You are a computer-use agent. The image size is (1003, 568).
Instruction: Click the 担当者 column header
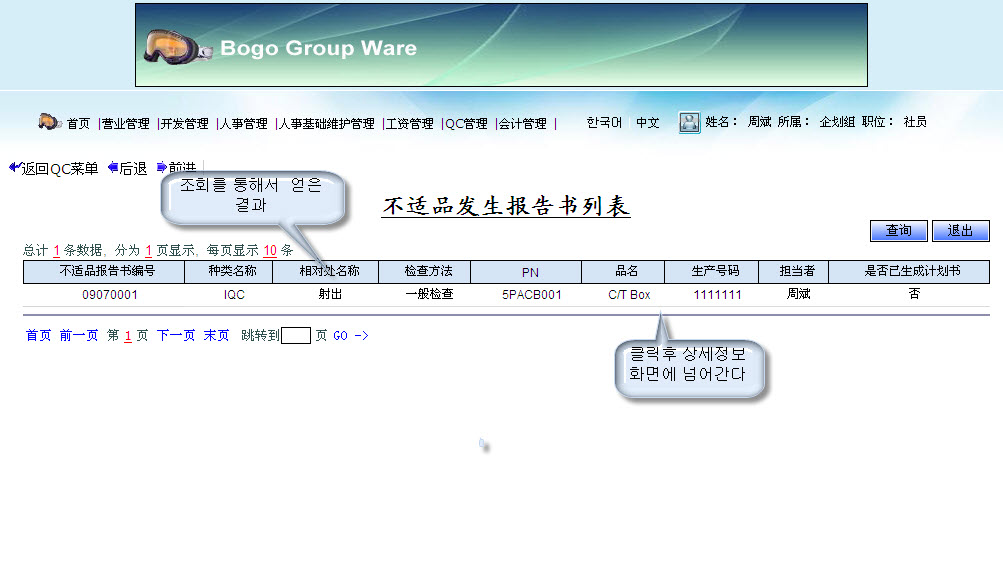[793, 272]
